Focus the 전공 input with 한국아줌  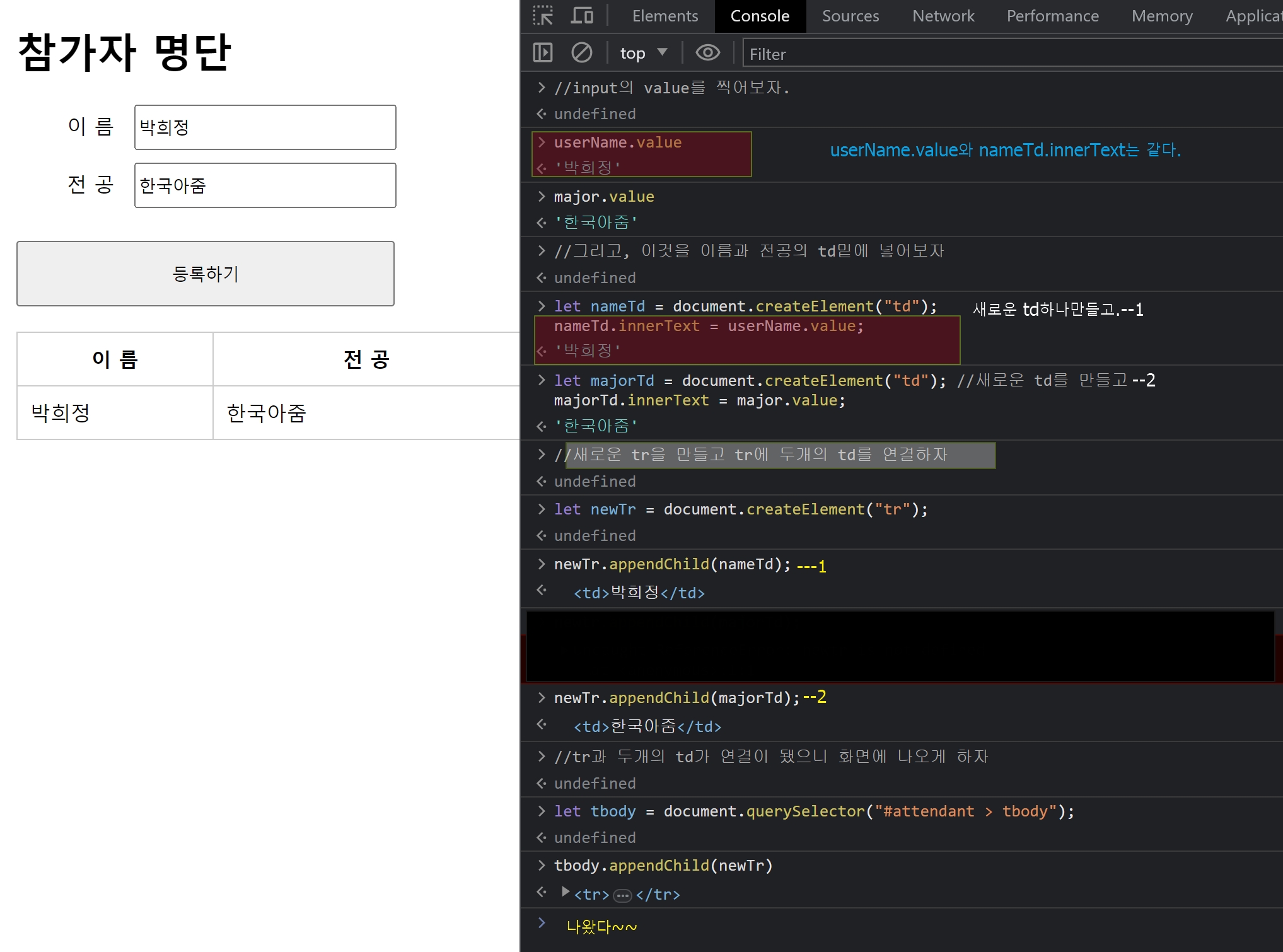coord(265,185)
